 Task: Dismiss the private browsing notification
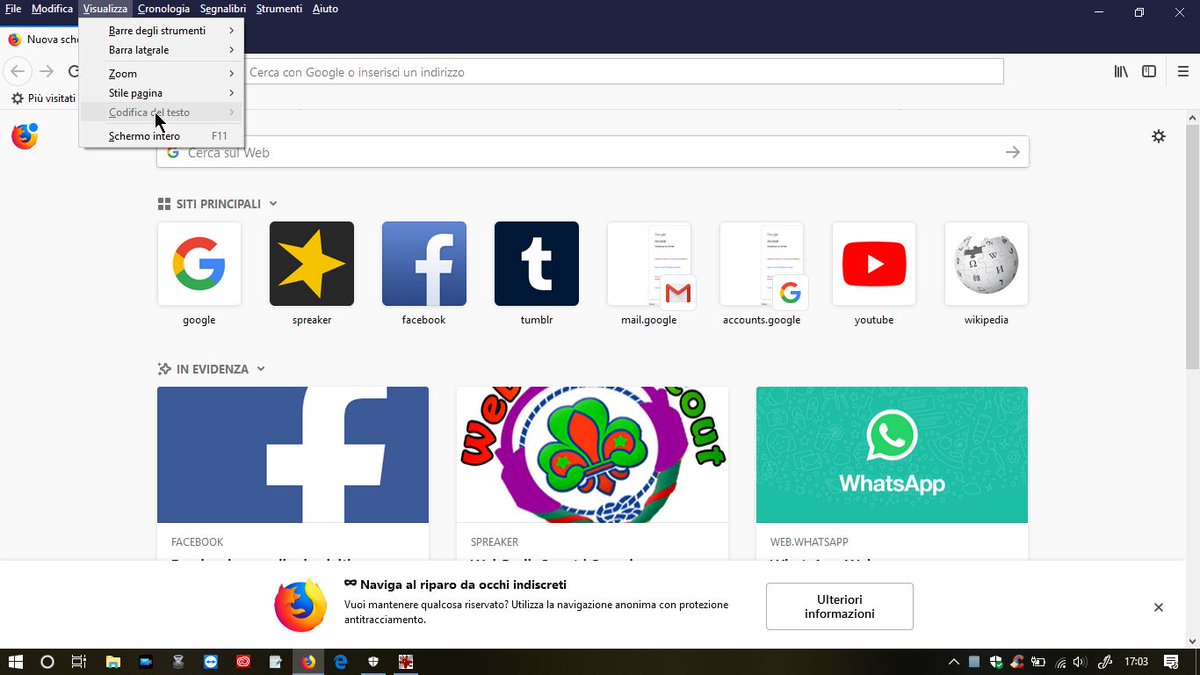1158,607
